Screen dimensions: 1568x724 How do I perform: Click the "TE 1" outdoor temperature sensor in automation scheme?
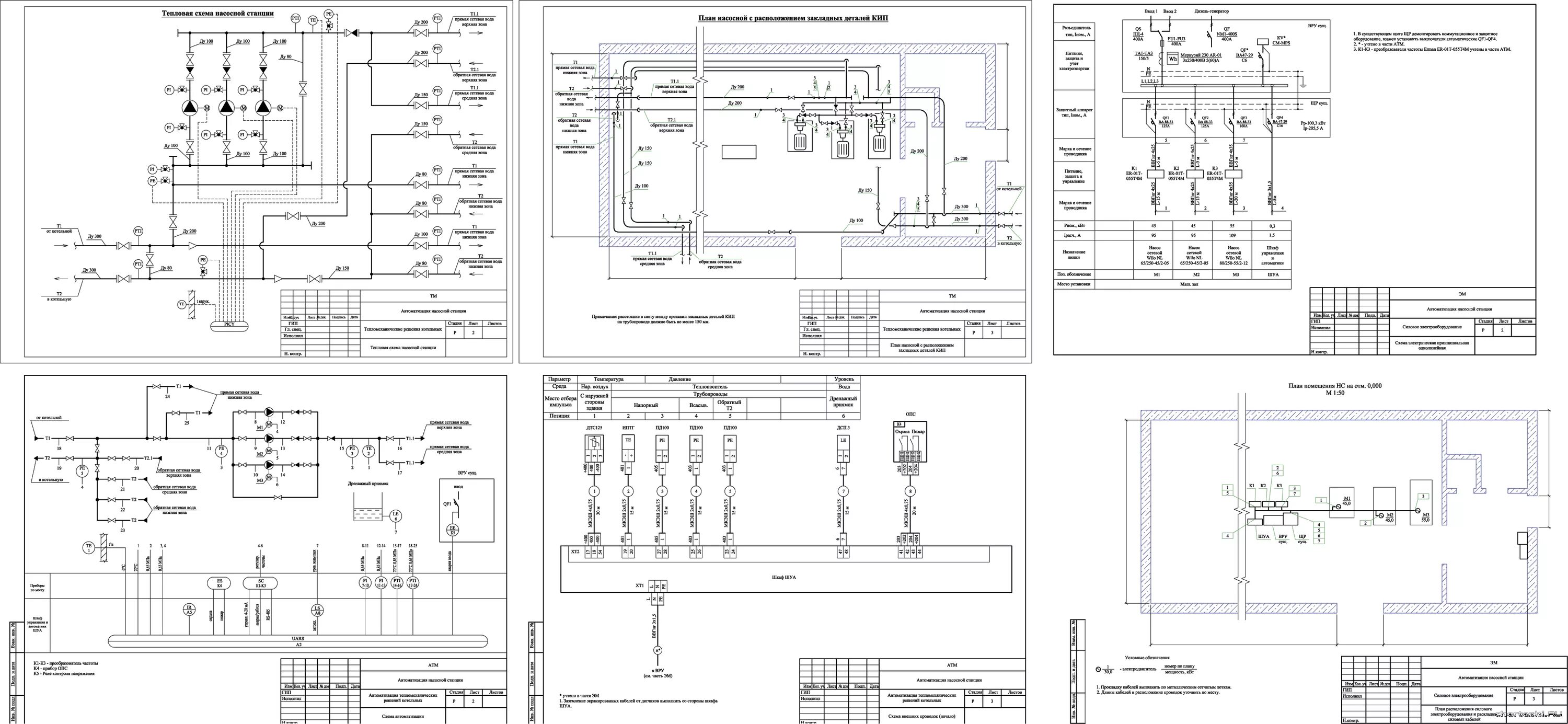[89, 547]
